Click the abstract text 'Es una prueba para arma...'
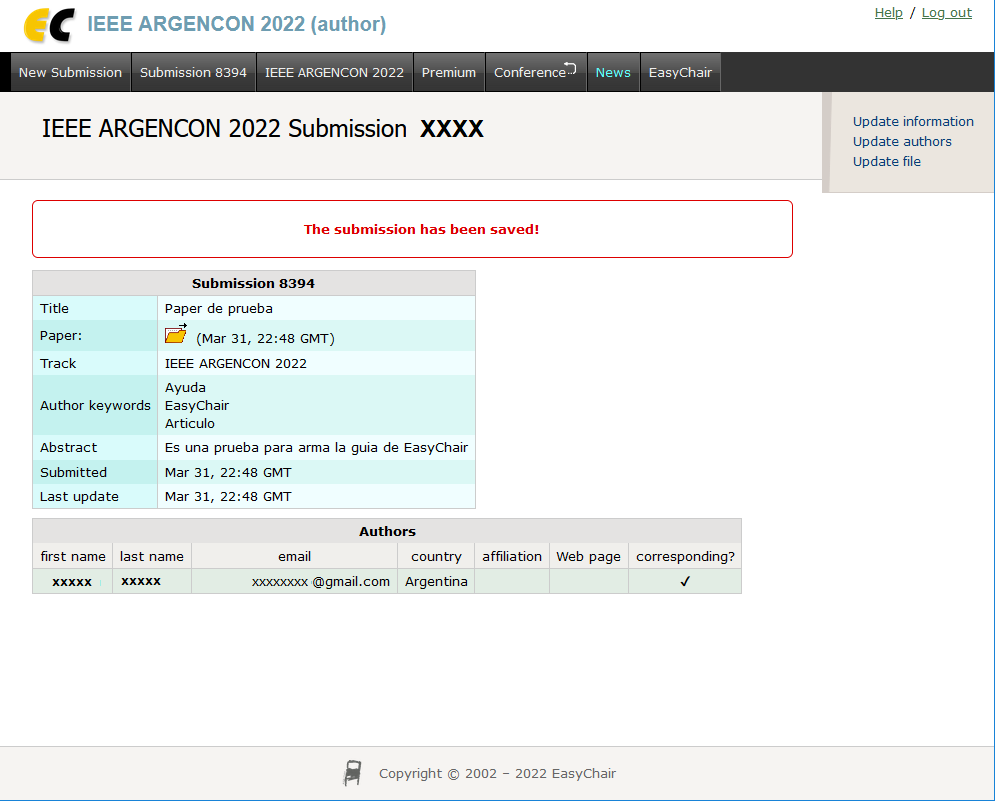996x805 pixels. tap(316, 448)
